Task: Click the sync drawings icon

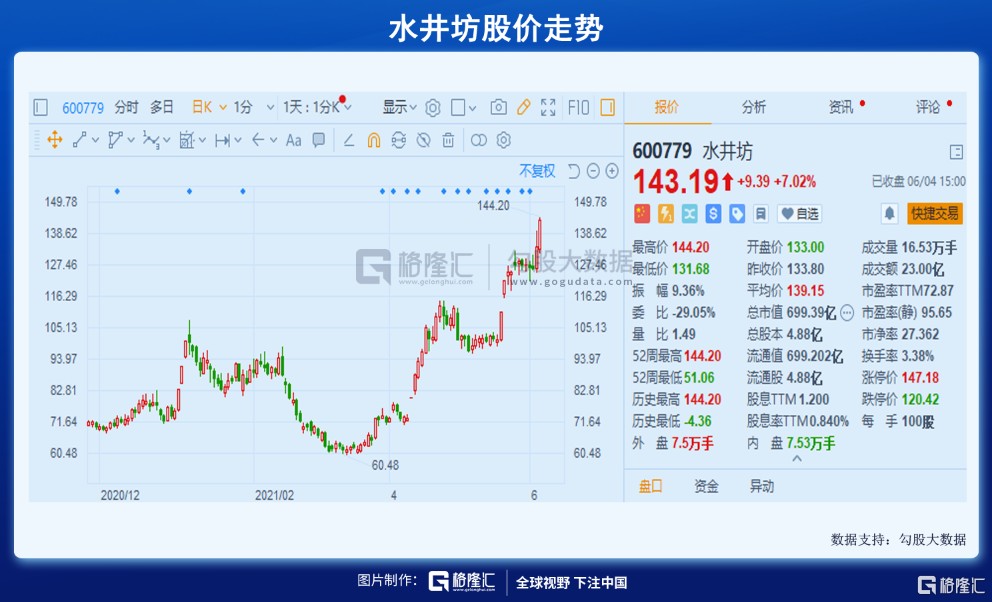Action: pos(399,140)
